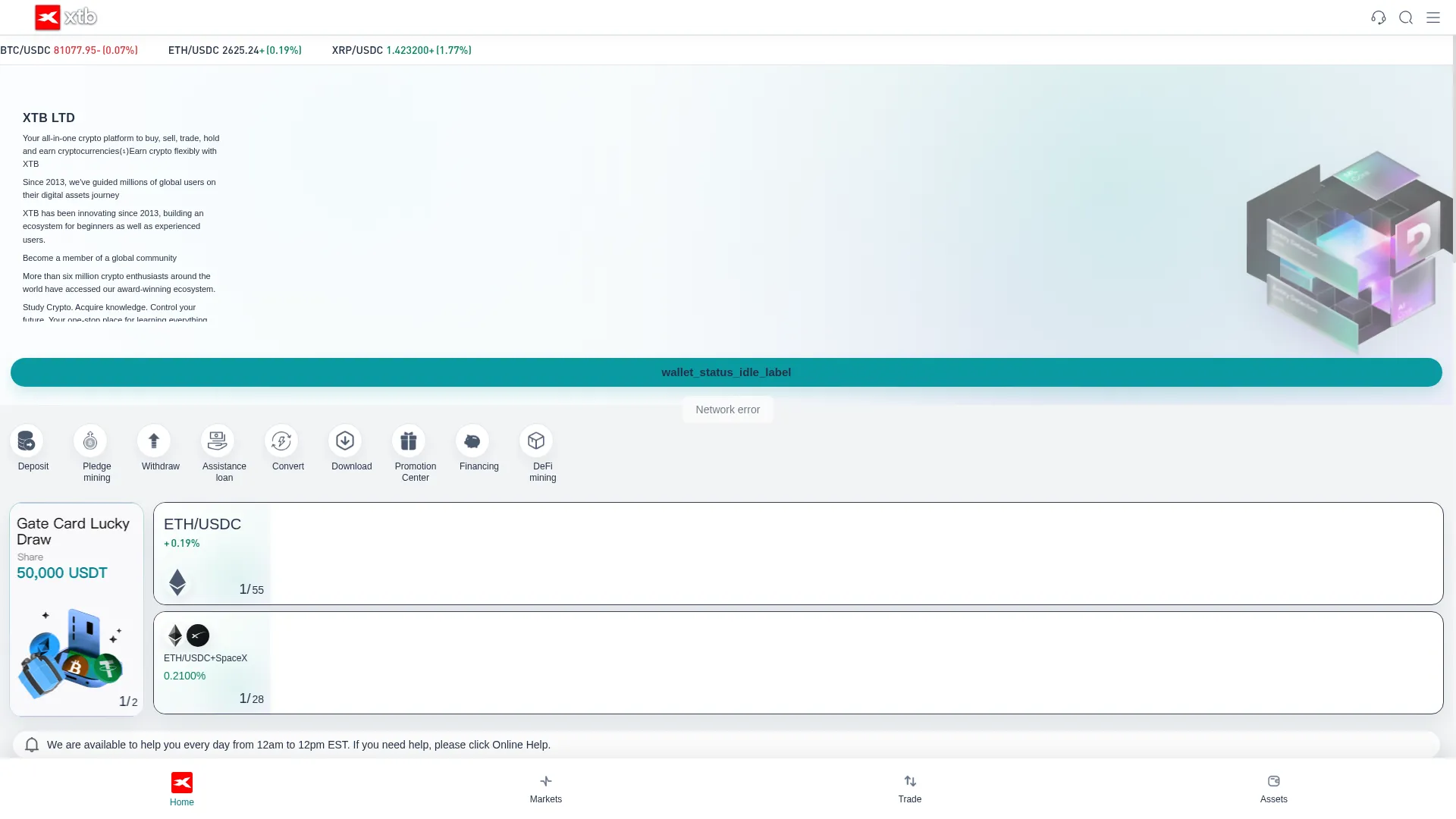Click the 1/55 slide counter
The image size is (1456, 819).
252,589
